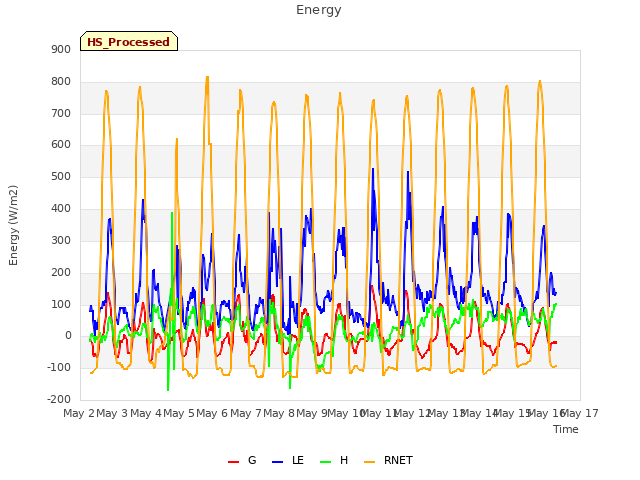Image resolution: width=640 pixels, height=480 pixels.
Task: Click the HS_Processed annotation label
Action: click(129, 42)
